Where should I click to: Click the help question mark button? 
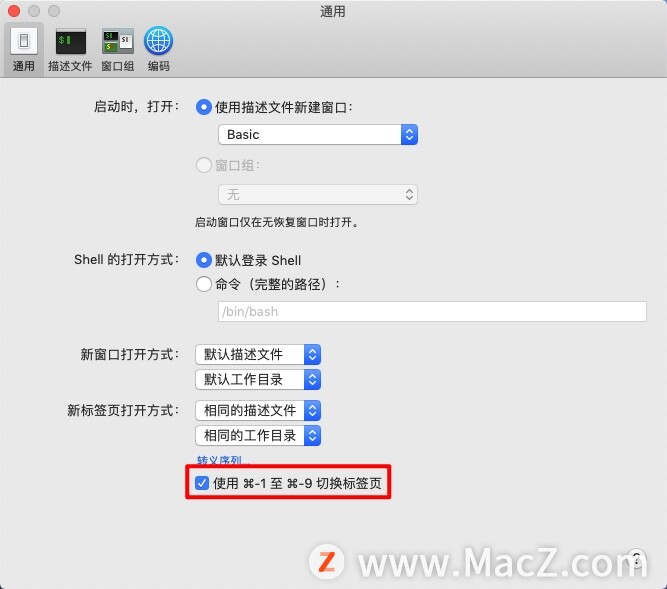pos(636,558)
